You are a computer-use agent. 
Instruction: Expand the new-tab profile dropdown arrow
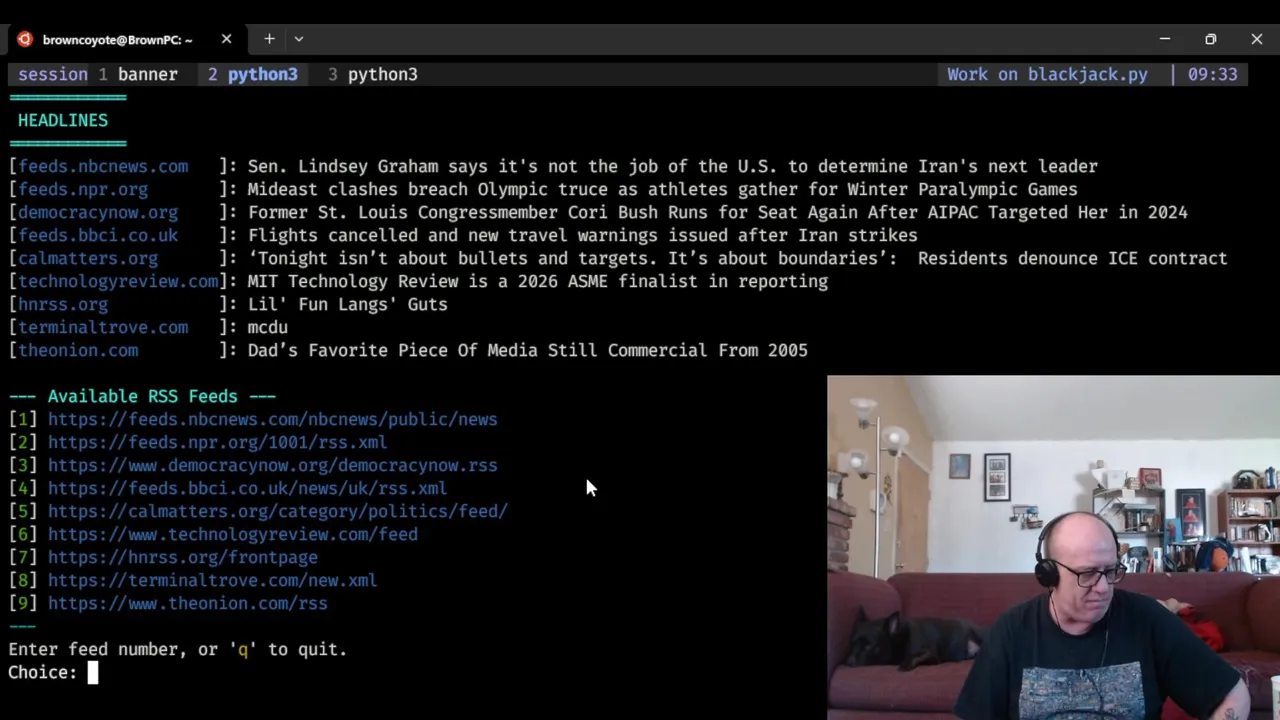[x=298, y=39]
